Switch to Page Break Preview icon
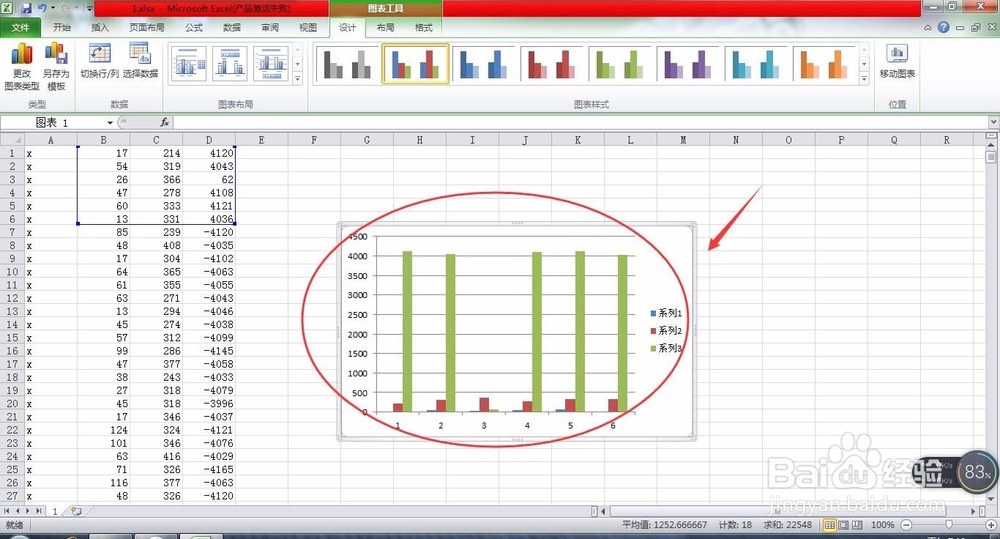This screenshot has width=1000, height=539. point(857,525)
